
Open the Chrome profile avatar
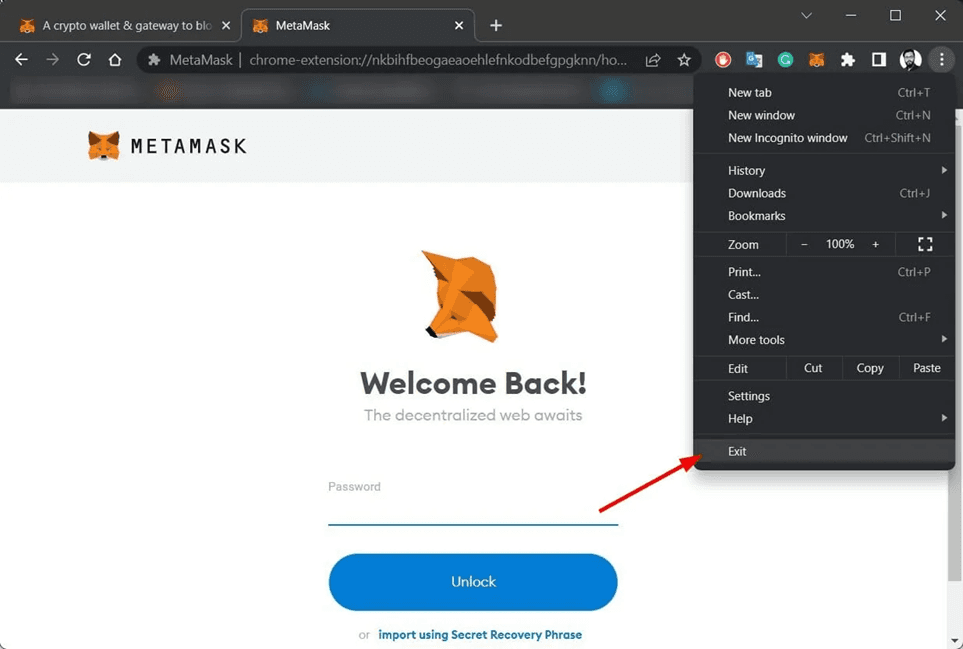pos(910,60)
